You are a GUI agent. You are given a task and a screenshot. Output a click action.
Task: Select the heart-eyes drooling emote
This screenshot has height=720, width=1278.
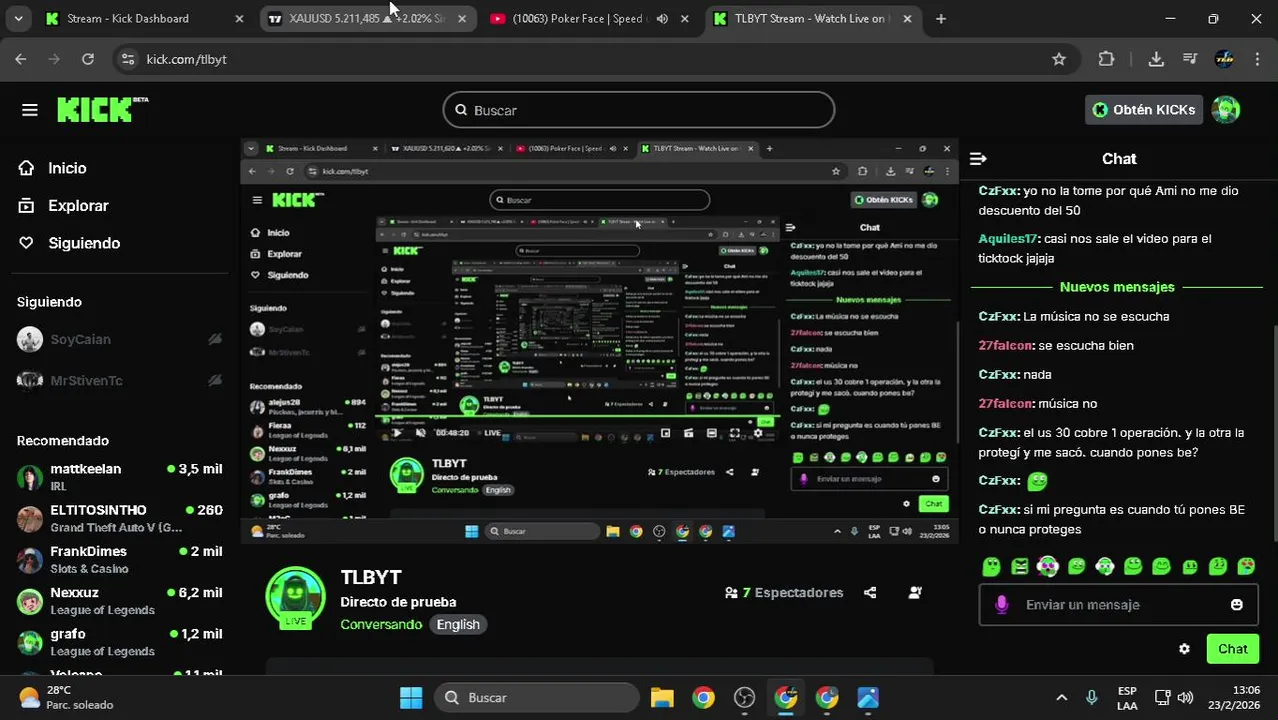tap(1246, 567)
